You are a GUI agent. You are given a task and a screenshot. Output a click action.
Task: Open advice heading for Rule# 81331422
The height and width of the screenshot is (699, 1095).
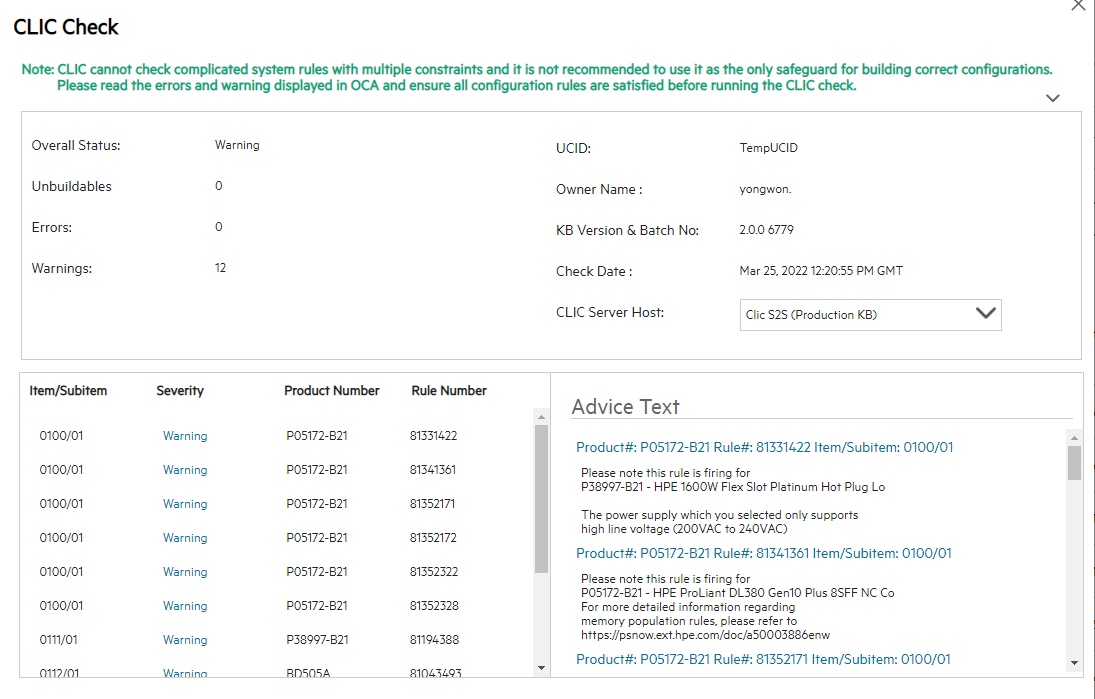(764, 448)
